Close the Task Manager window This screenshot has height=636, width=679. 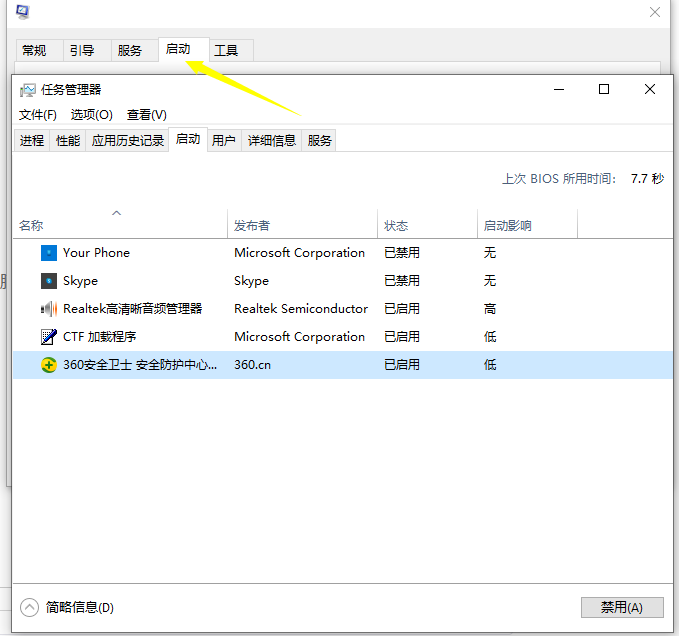point(650,90)
